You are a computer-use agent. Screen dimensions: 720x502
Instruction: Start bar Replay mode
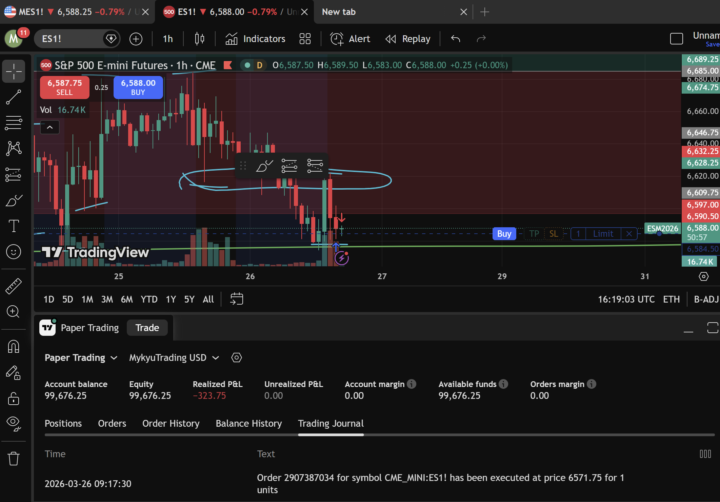tap(408, 39)
